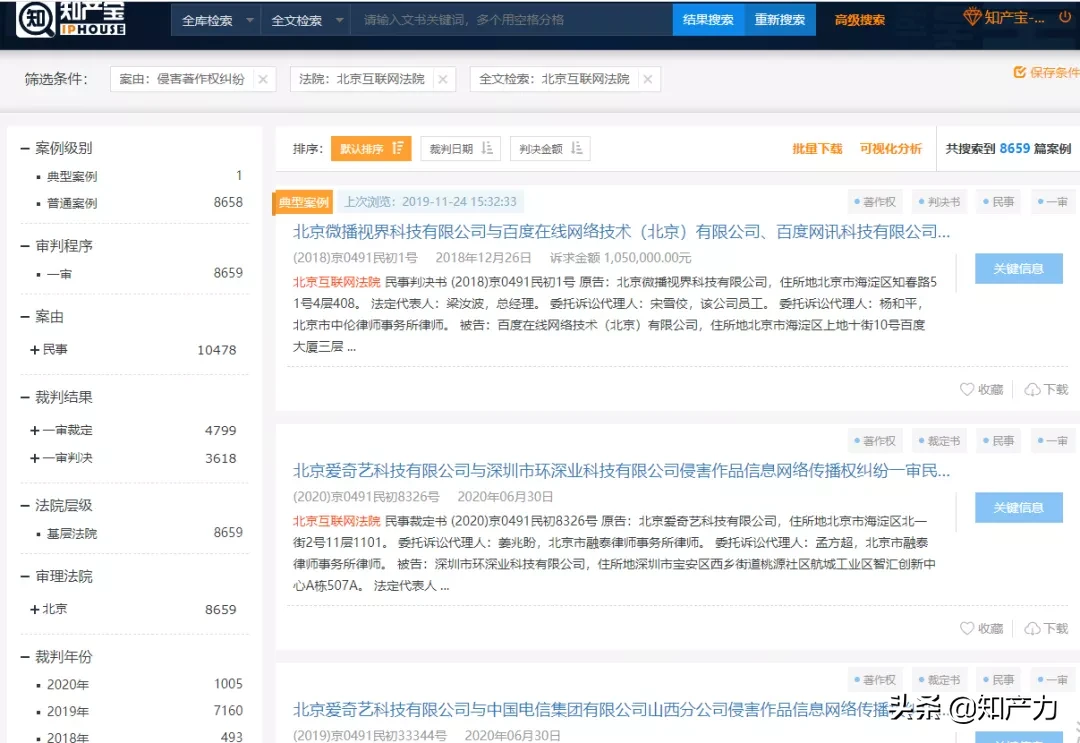This screenshot has width=1080, height=743.
Task: Click 批量下载 bulk download
Action: [817, 149]
